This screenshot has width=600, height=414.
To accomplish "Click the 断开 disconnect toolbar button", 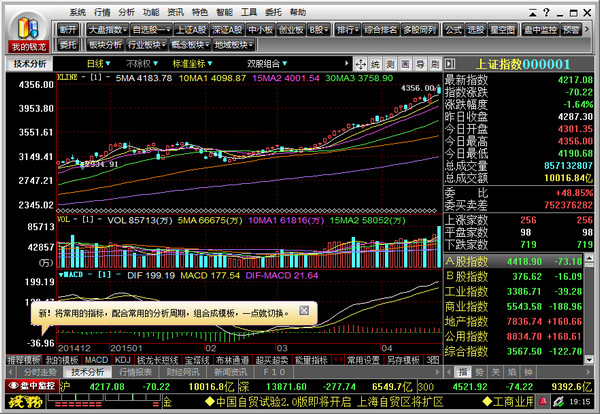I will point(68,29).
